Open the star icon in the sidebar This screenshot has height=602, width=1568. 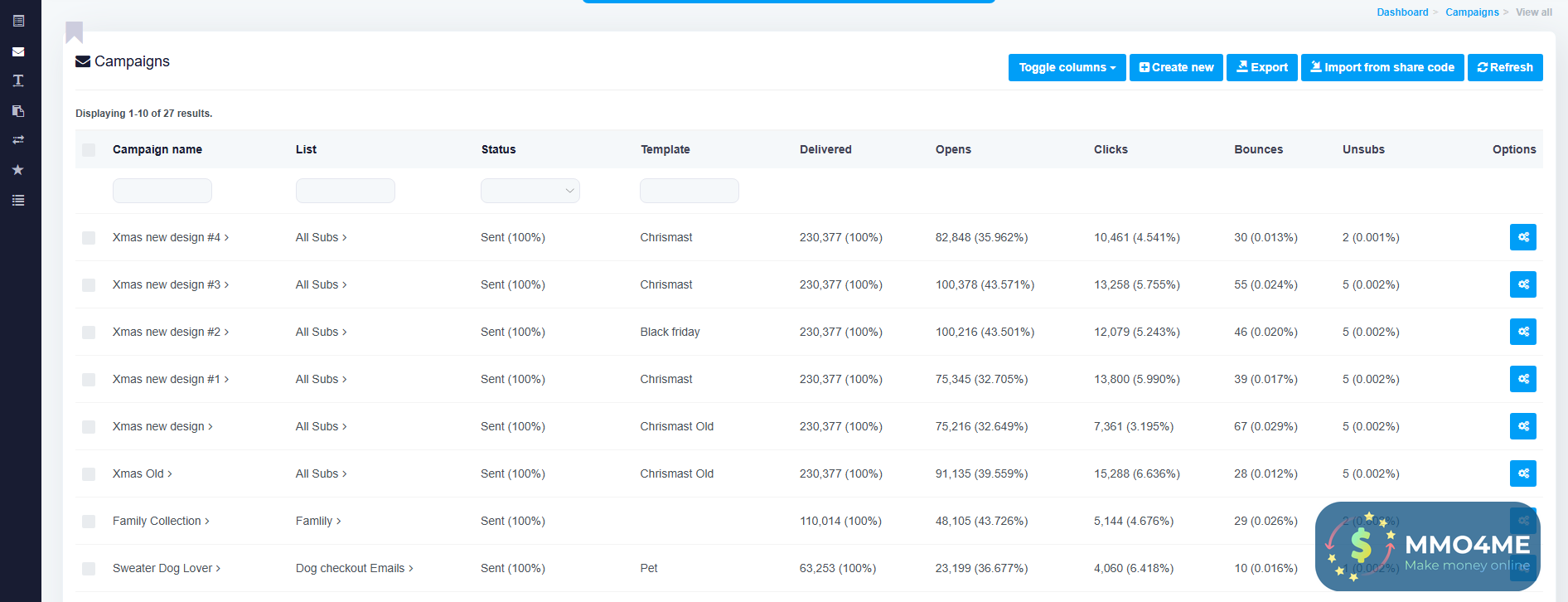18,170
